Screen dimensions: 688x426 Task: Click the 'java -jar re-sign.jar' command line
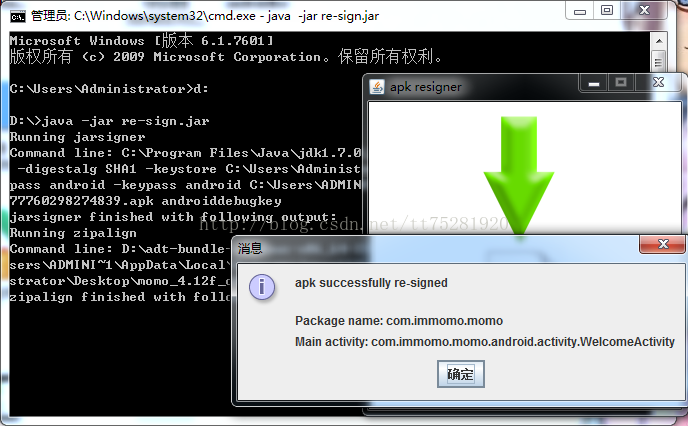(109, 121)
